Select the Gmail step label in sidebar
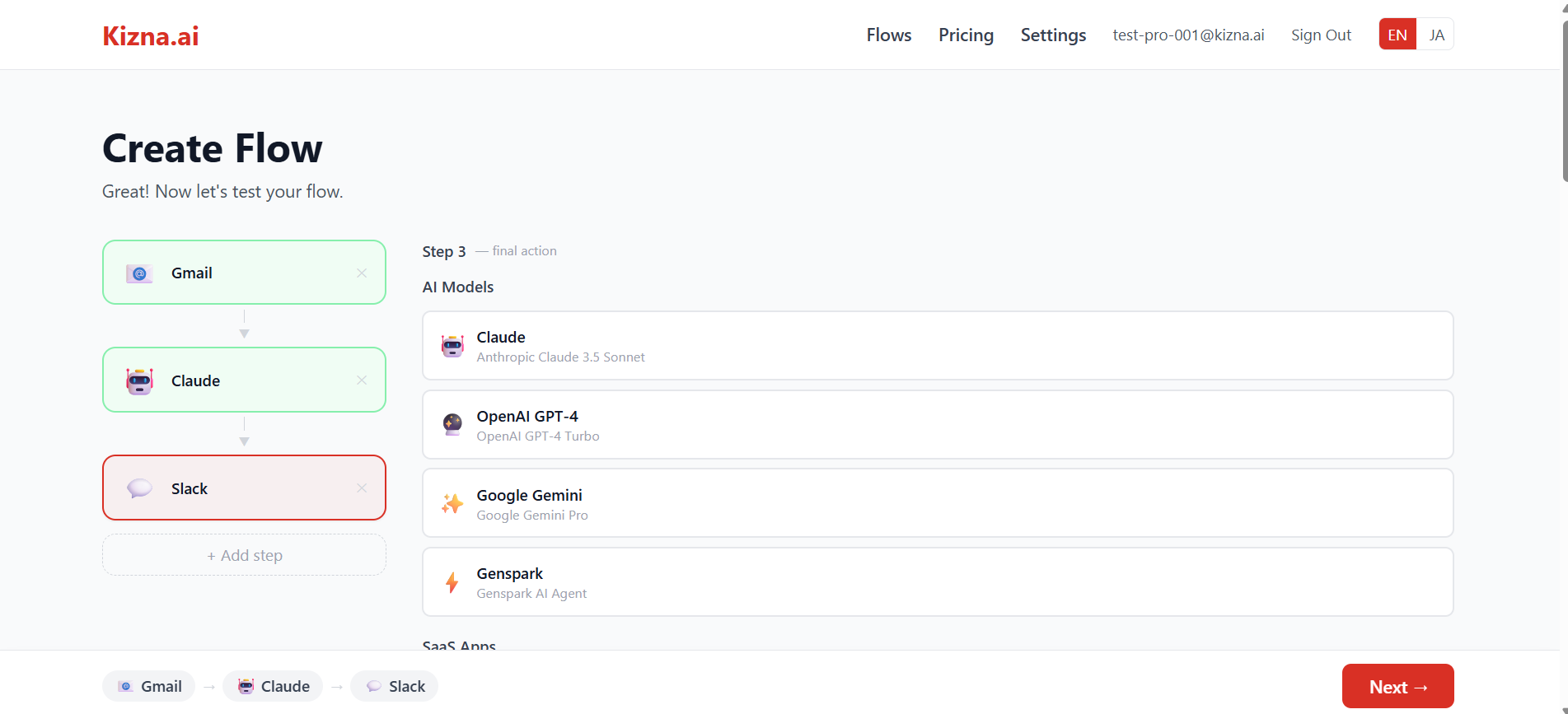1568x714 pixels. pyautogui.click(x=192, y=273)
